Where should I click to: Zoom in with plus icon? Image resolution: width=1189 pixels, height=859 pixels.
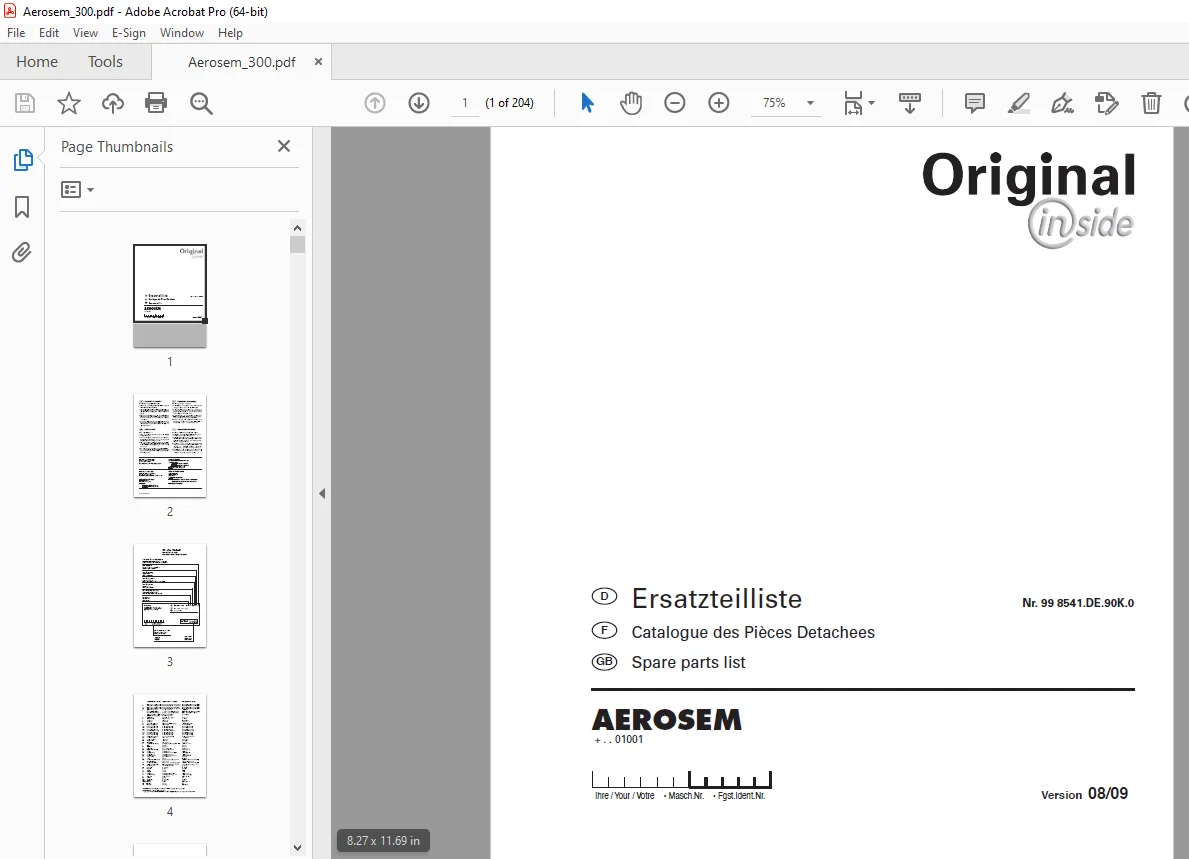tap(718, 103)
